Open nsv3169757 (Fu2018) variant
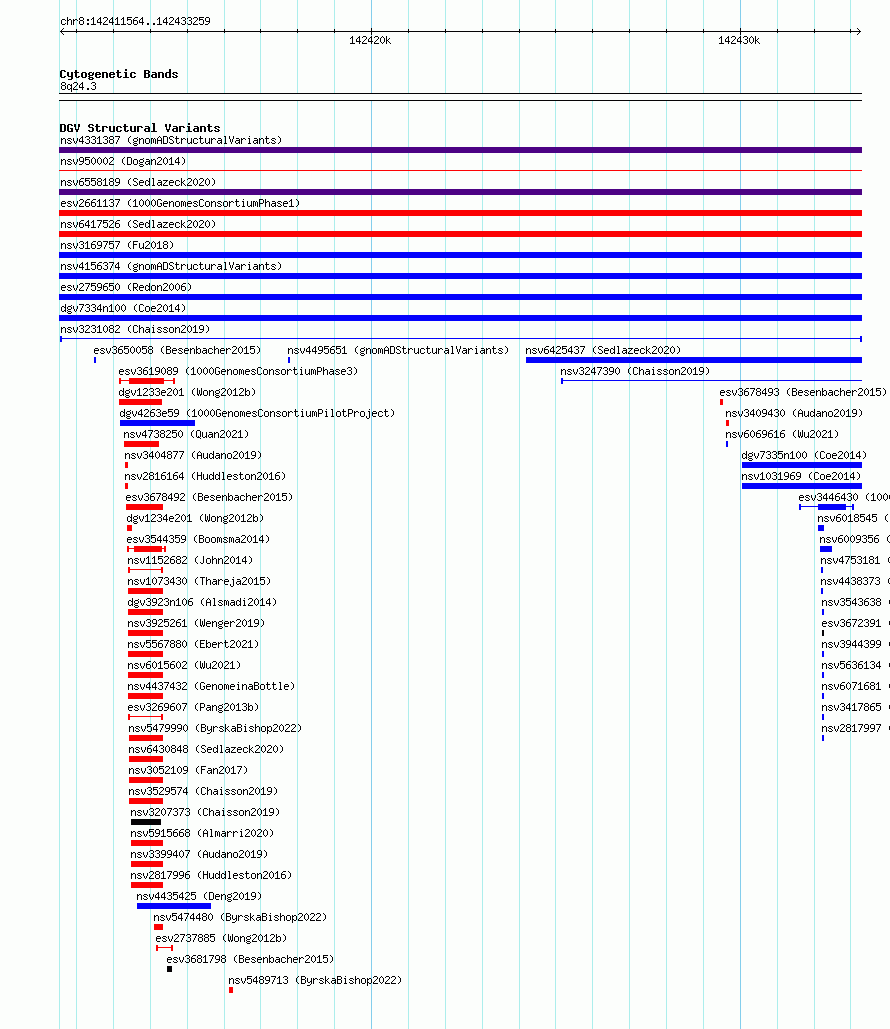Image resolution: width=890 pixels, height=1029 pixels. pyautogui.click(x=117, y=245)
